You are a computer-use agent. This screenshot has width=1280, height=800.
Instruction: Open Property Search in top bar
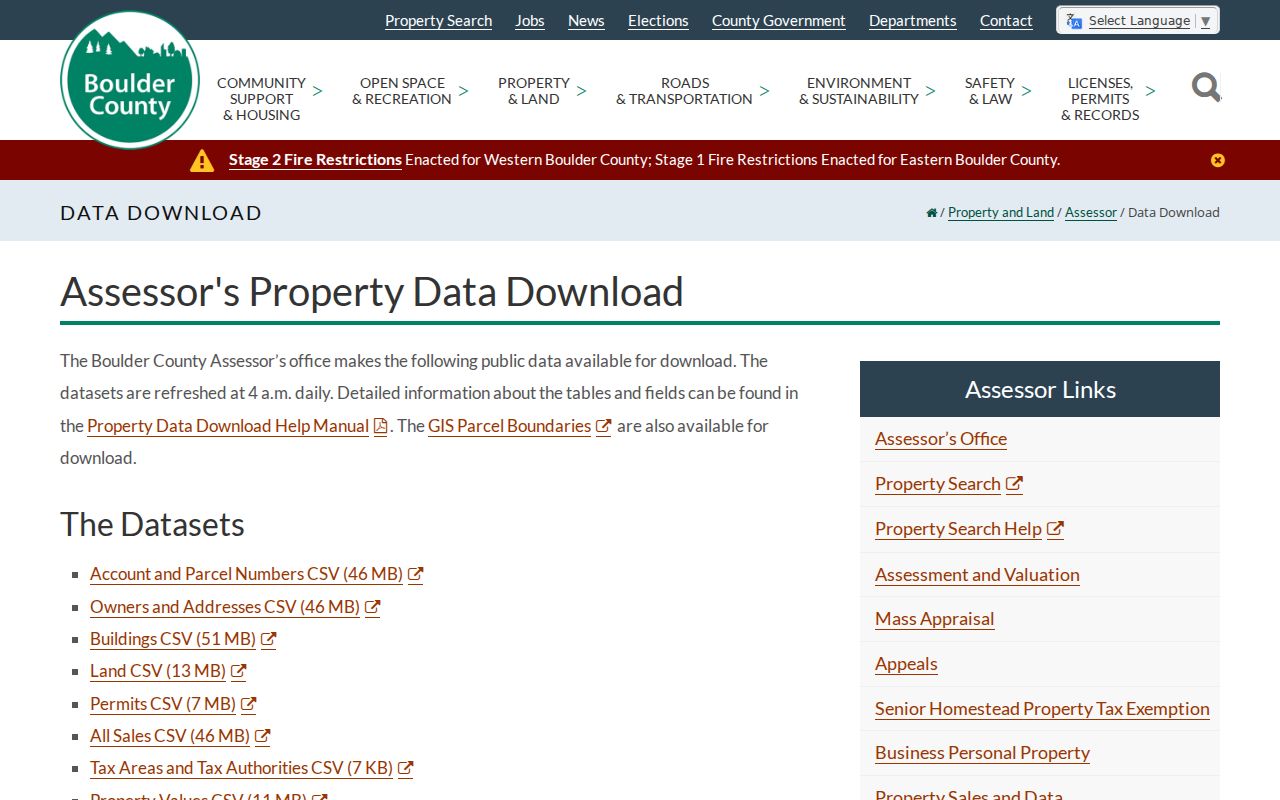[438, 21]
